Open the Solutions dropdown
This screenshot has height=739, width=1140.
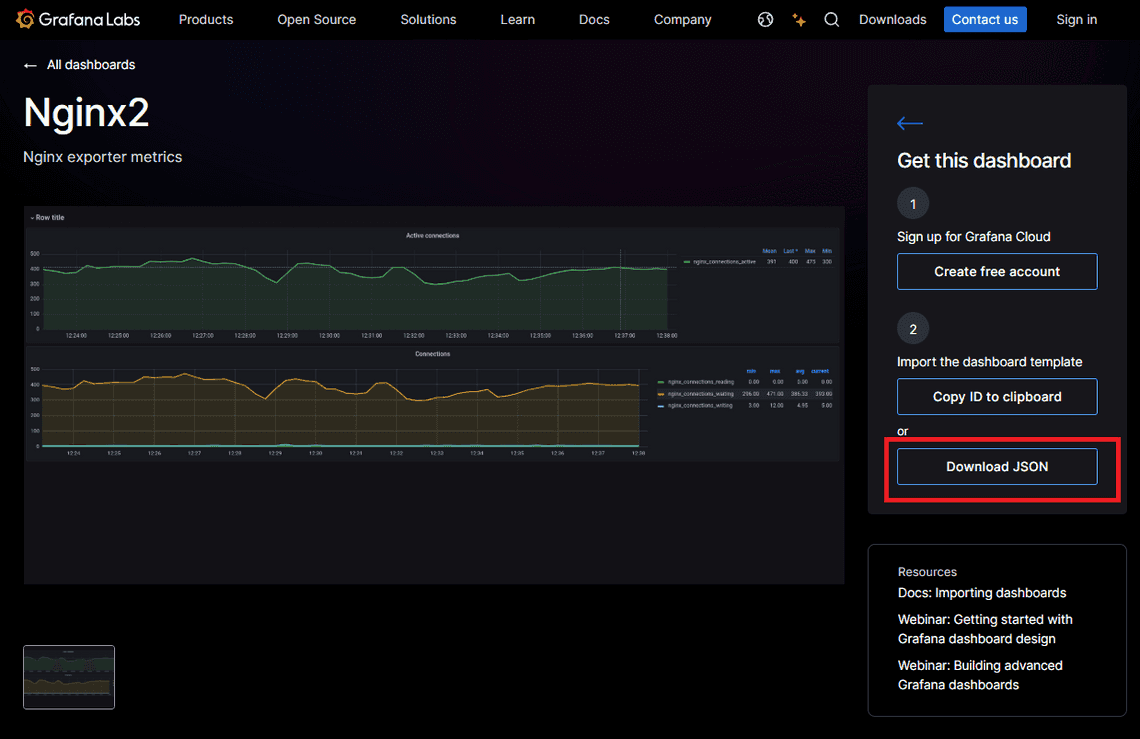428,19
